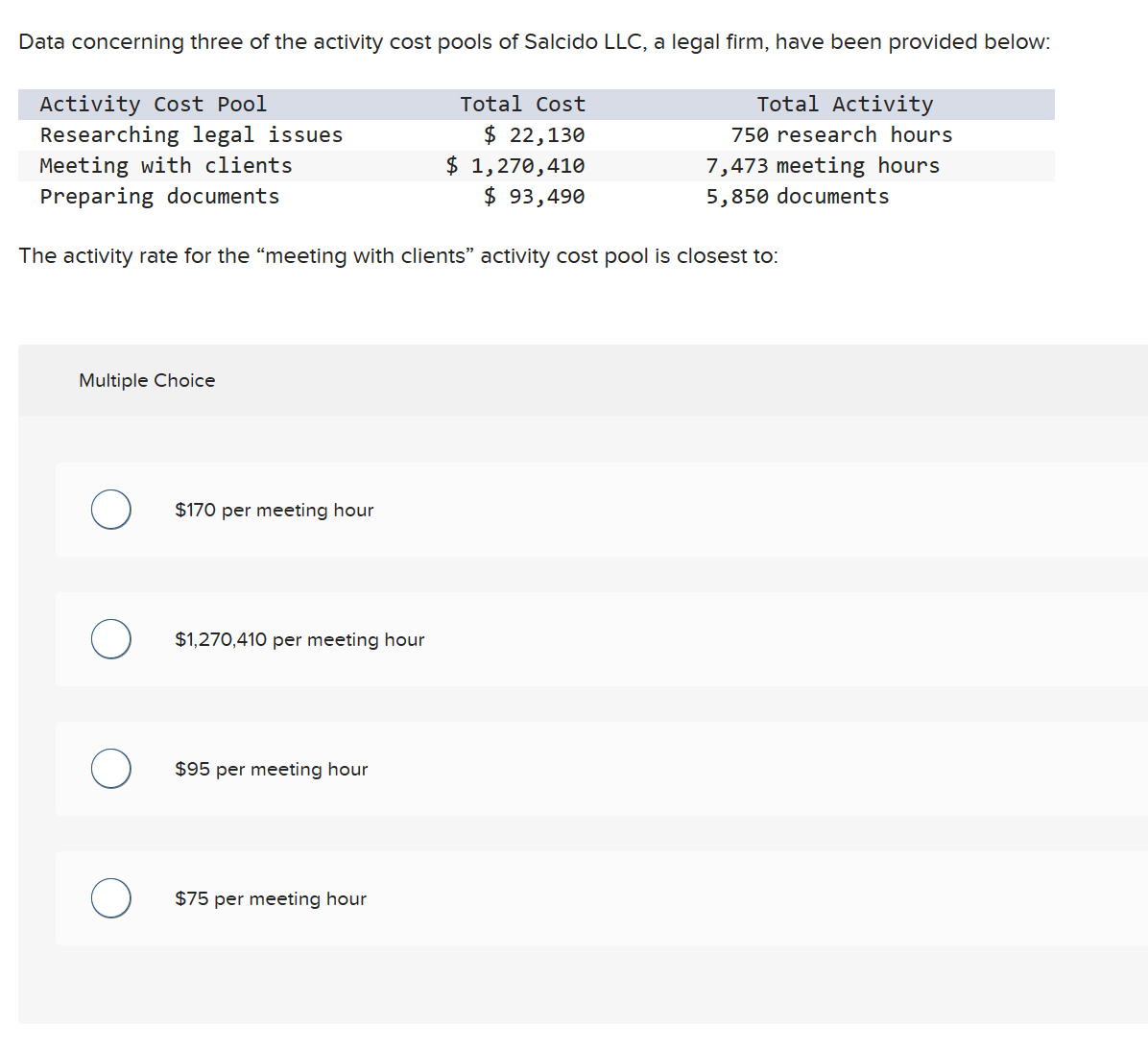Click the 'Researching legal issues' table row label
1148x1050 pixels.
[x=191, y=134]
